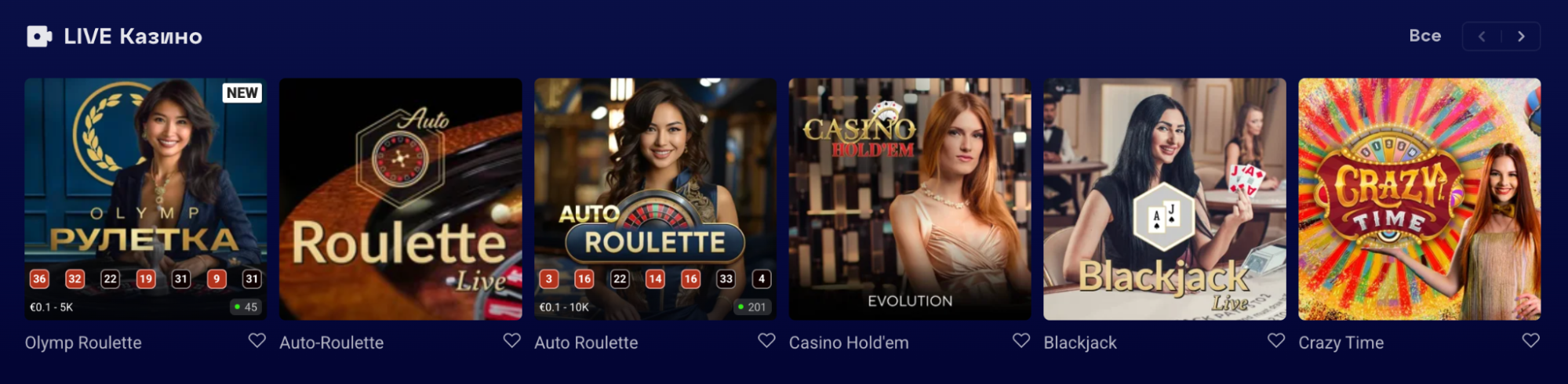Image resolution: width=1568 pixels, height=384 pixels.
Task: Click the NEW badge on Olymp Roulette
Action: click(x=242, y=92)
